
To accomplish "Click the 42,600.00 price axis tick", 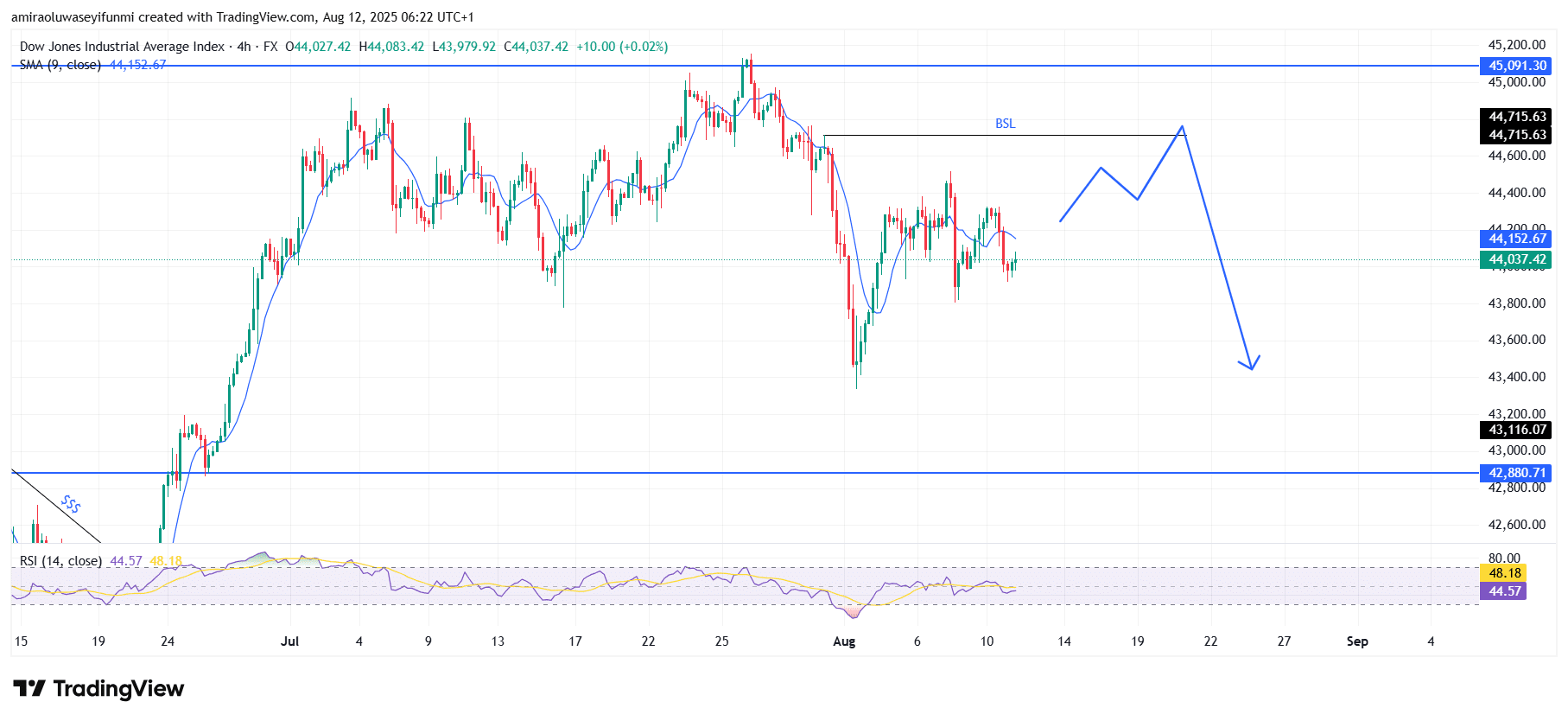I will [1516, 525].
